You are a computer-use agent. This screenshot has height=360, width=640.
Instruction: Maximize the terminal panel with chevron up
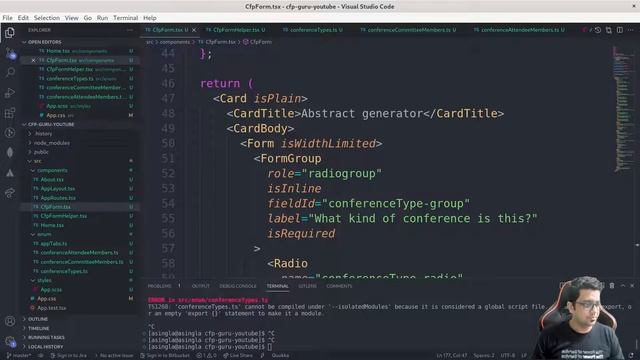[623, 286]
